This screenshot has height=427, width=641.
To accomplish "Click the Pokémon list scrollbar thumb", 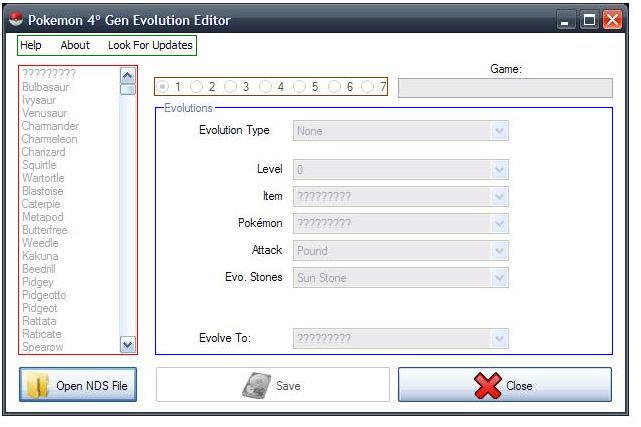I will [128, 89].
